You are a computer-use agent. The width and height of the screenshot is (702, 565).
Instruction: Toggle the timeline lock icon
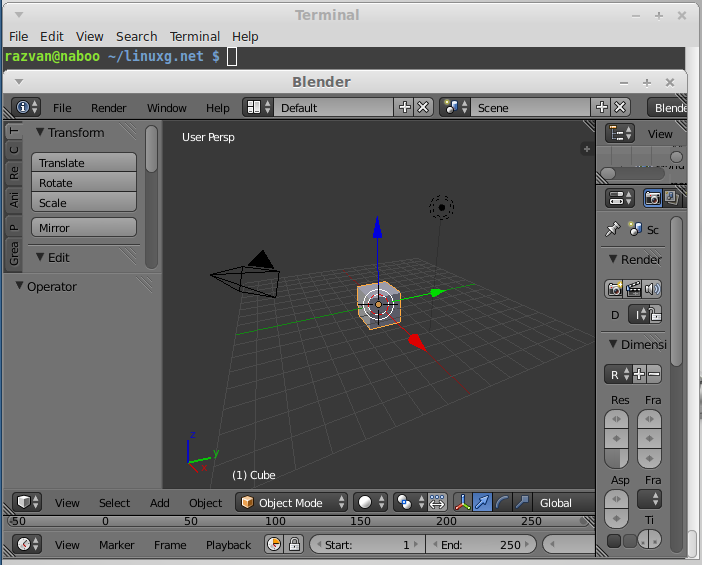(x=294, y=544)
